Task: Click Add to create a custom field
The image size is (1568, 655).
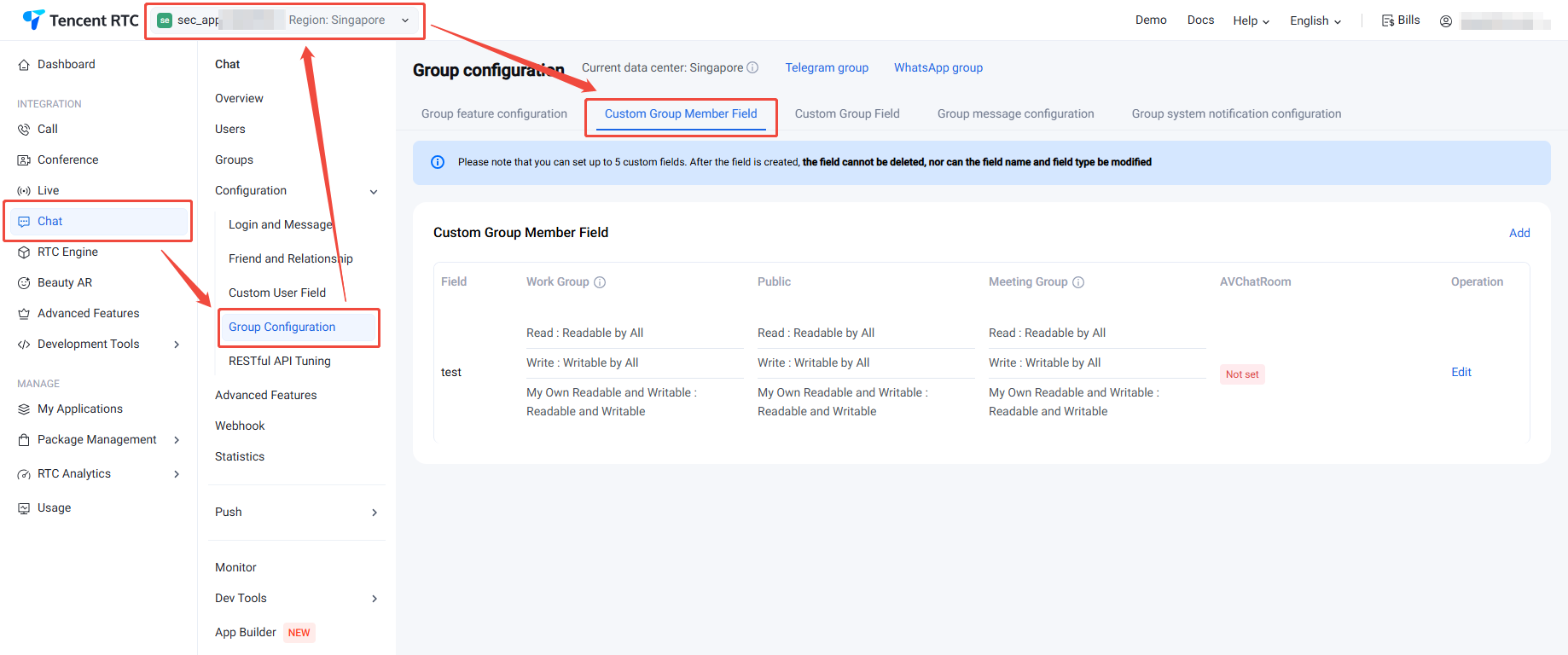Action: click(x=1519, y=233)
